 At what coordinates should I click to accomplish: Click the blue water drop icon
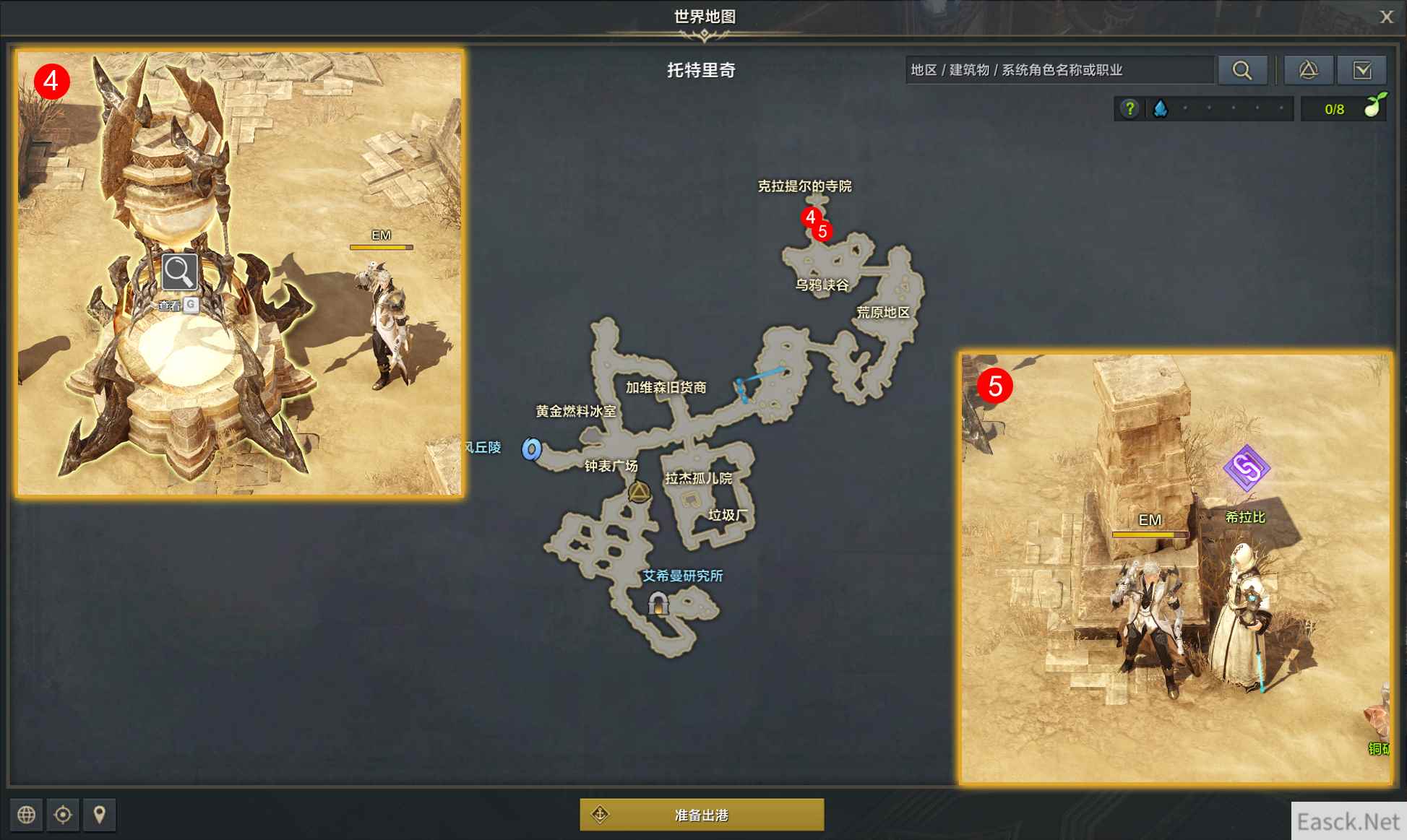pyautogui.click(x=1161, y=109)
